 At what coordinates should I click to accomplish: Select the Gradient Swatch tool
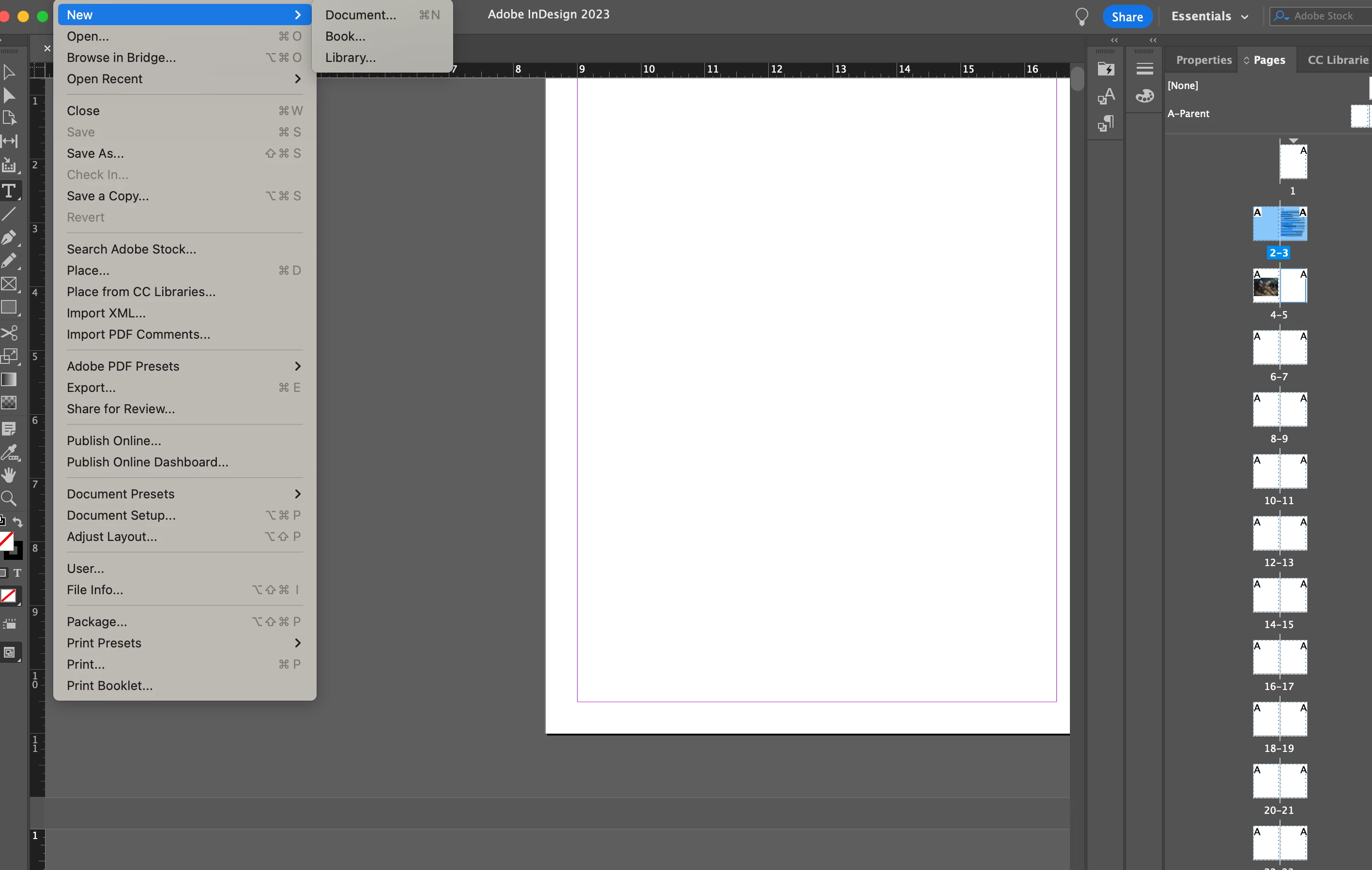pos(9,379)
